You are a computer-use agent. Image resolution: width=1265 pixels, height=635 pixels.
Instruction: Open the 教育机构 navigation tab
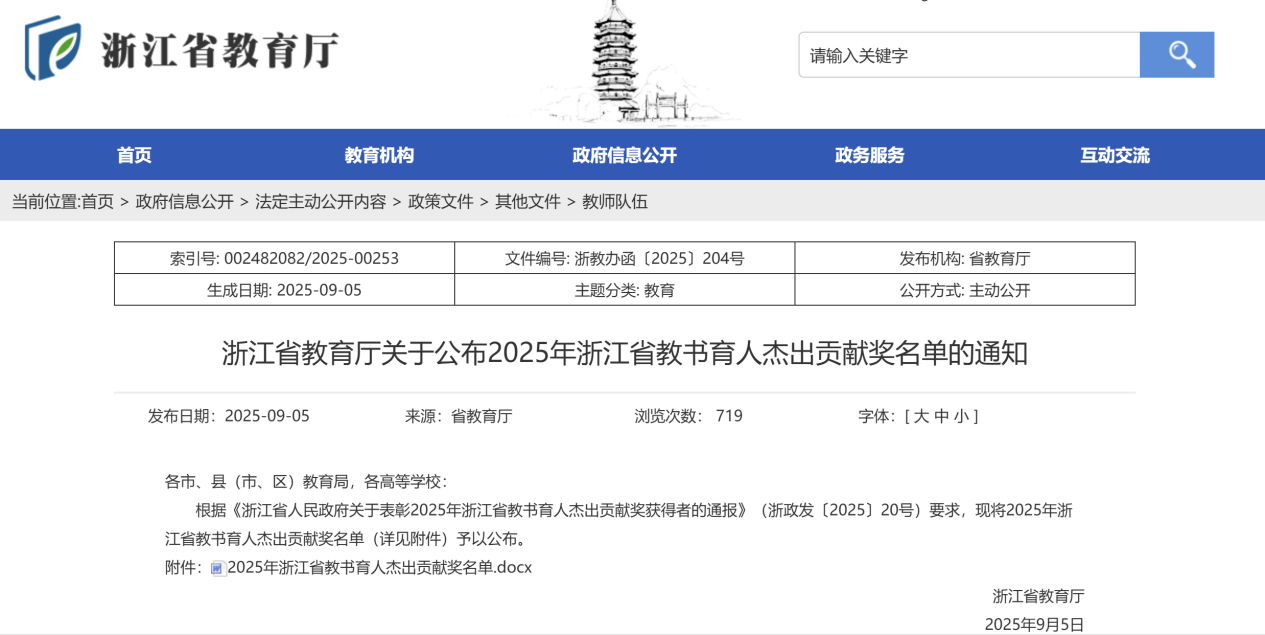click(379, 155)
